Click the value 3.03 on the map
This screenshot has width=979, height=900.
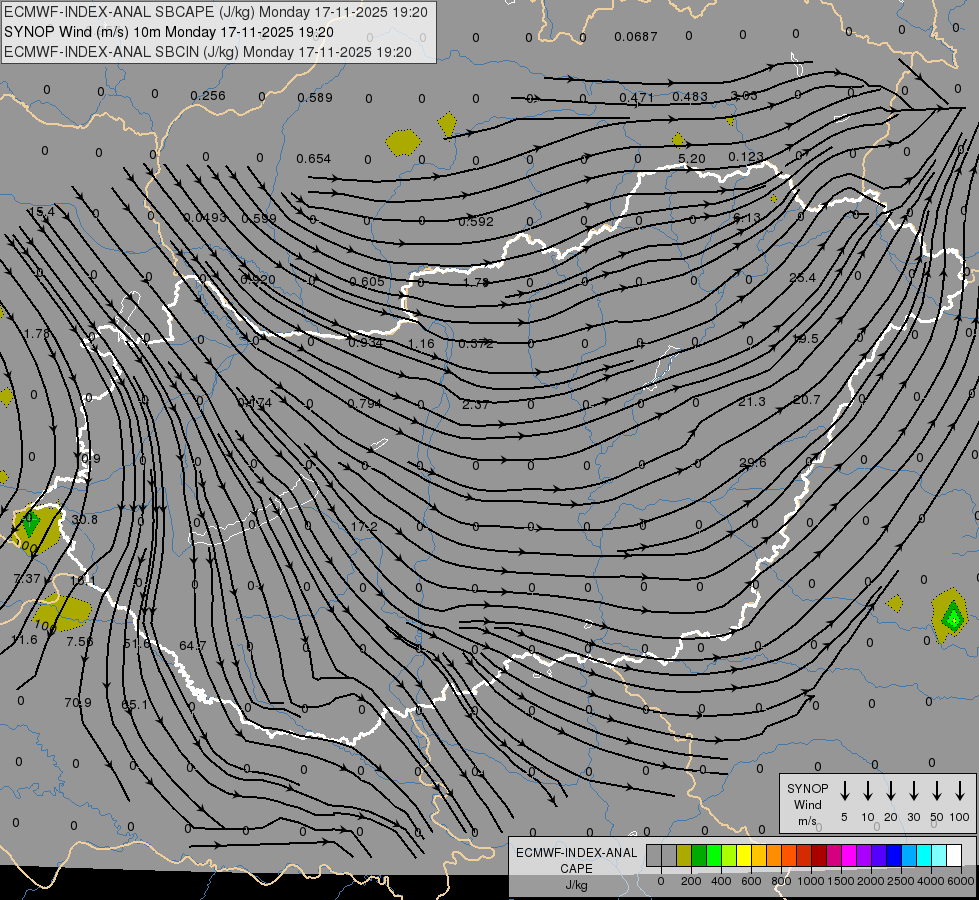pyautogui.click(x=744, y=96)
